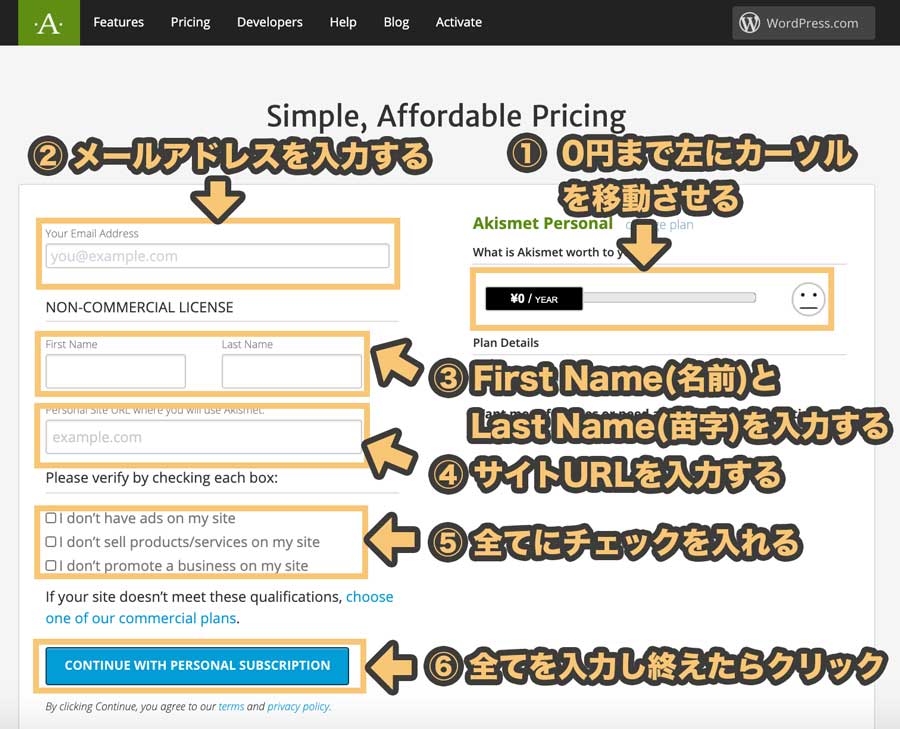Click the "NON-COMMERCIAL LICENSE" heading

click(x=139, y=307)
